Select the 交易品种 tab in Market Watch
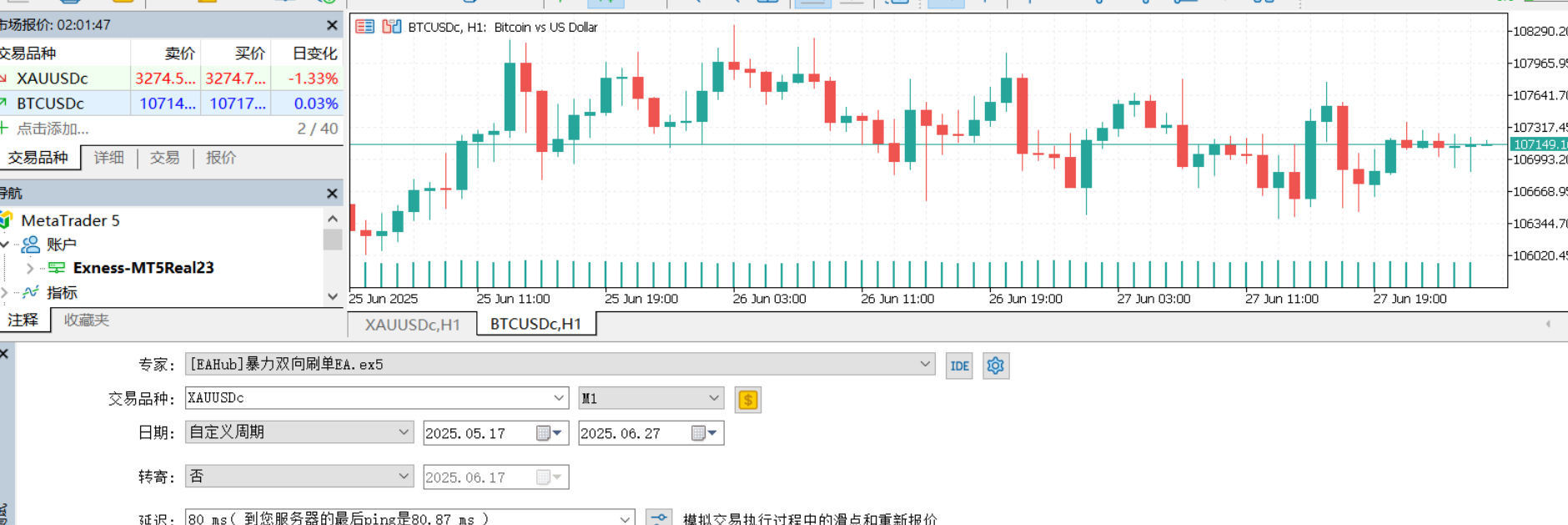 click(x=38, y=158)
